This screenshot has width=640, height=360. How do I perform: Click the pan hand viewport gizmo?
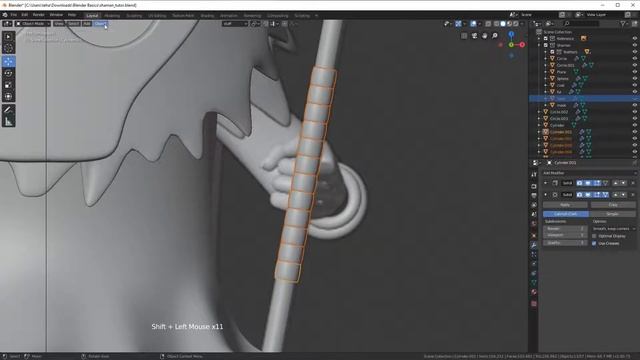point(484,36)
